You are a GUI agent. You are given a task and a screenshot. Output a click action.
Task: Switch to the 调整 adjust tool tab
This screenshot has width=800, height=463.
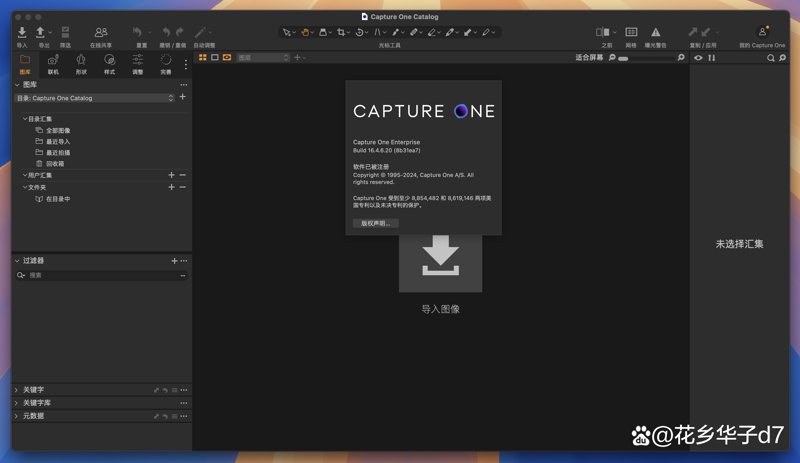[x=138, y=64]
